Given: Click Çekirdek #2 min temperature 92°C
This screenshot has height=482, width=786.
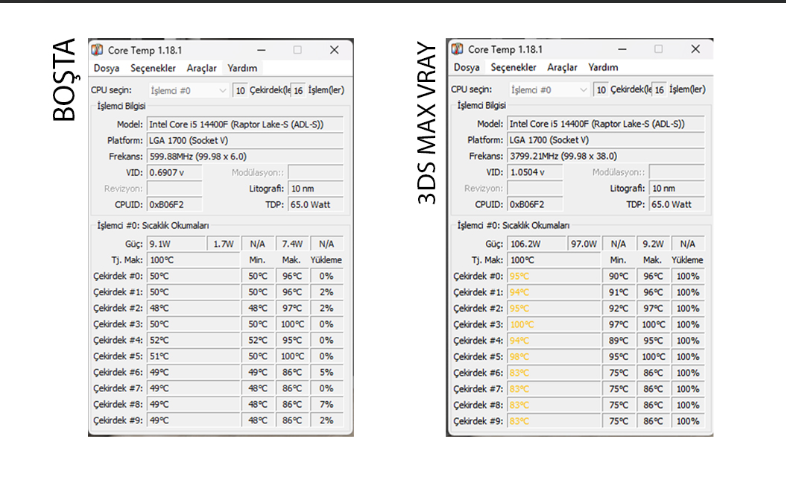Looking at the screenshot, I should pyautogui.click(x=619, y=308).
